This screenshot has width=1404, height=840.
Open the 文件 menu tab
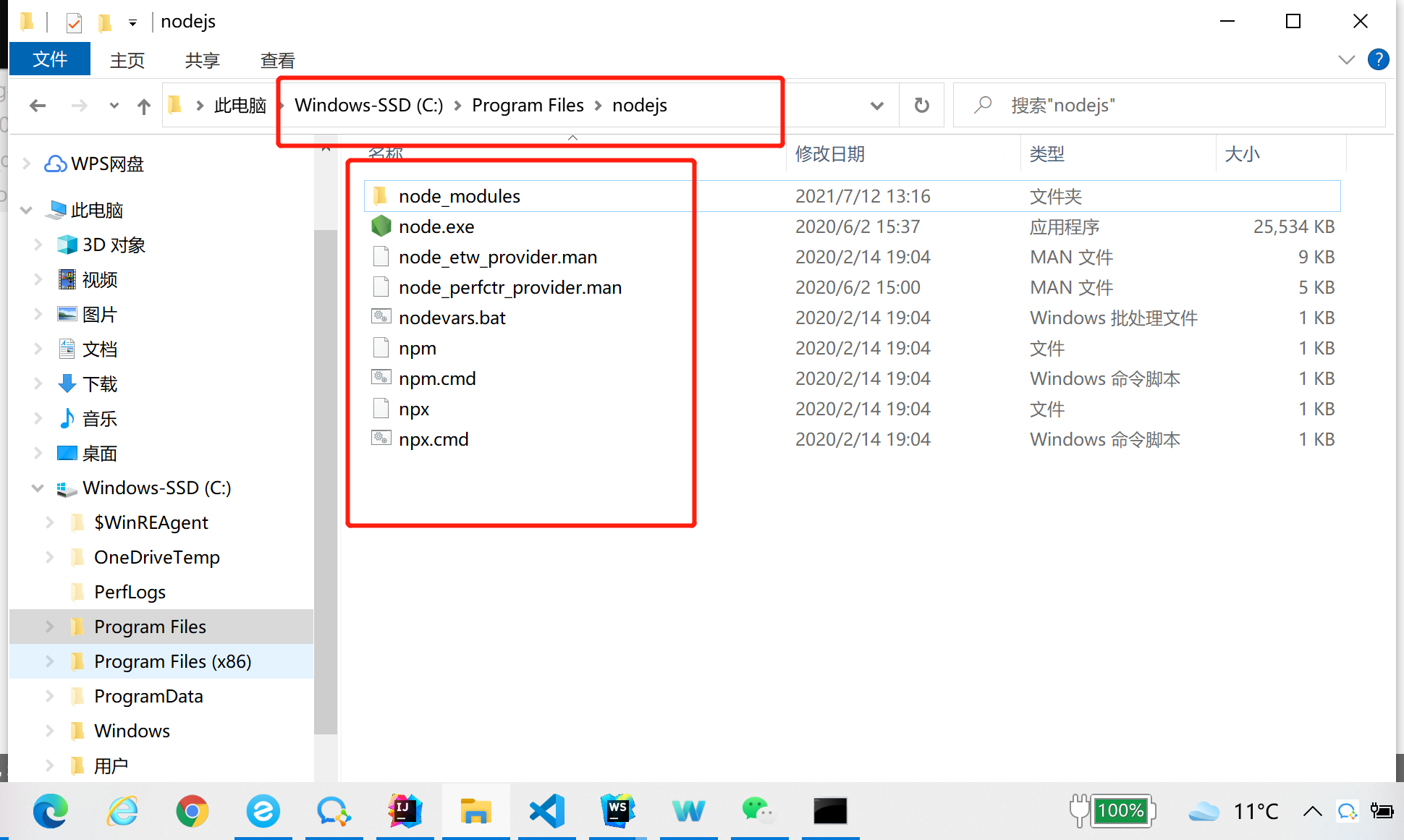tap(50, 59)
